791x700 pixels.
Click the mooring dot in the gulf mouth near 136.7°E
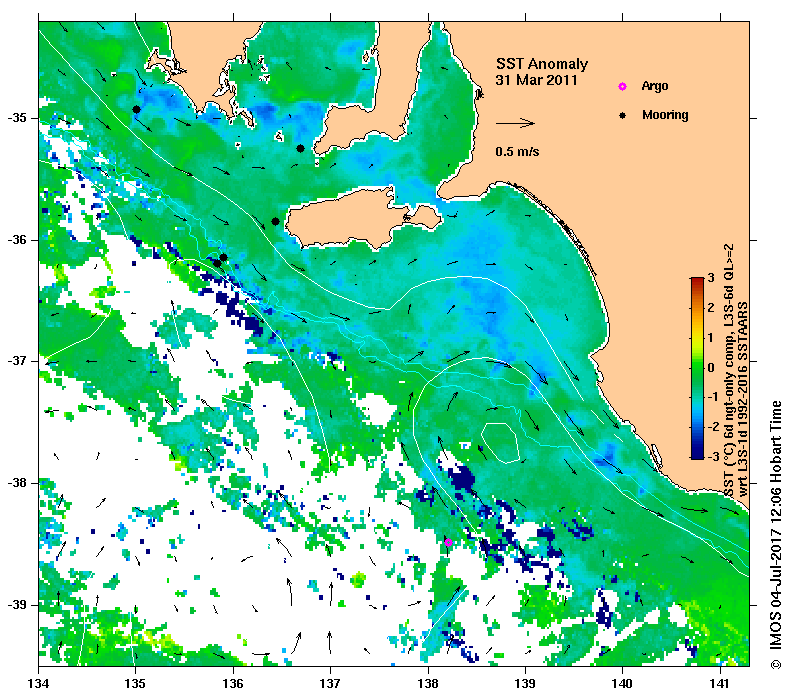point(300,148)
